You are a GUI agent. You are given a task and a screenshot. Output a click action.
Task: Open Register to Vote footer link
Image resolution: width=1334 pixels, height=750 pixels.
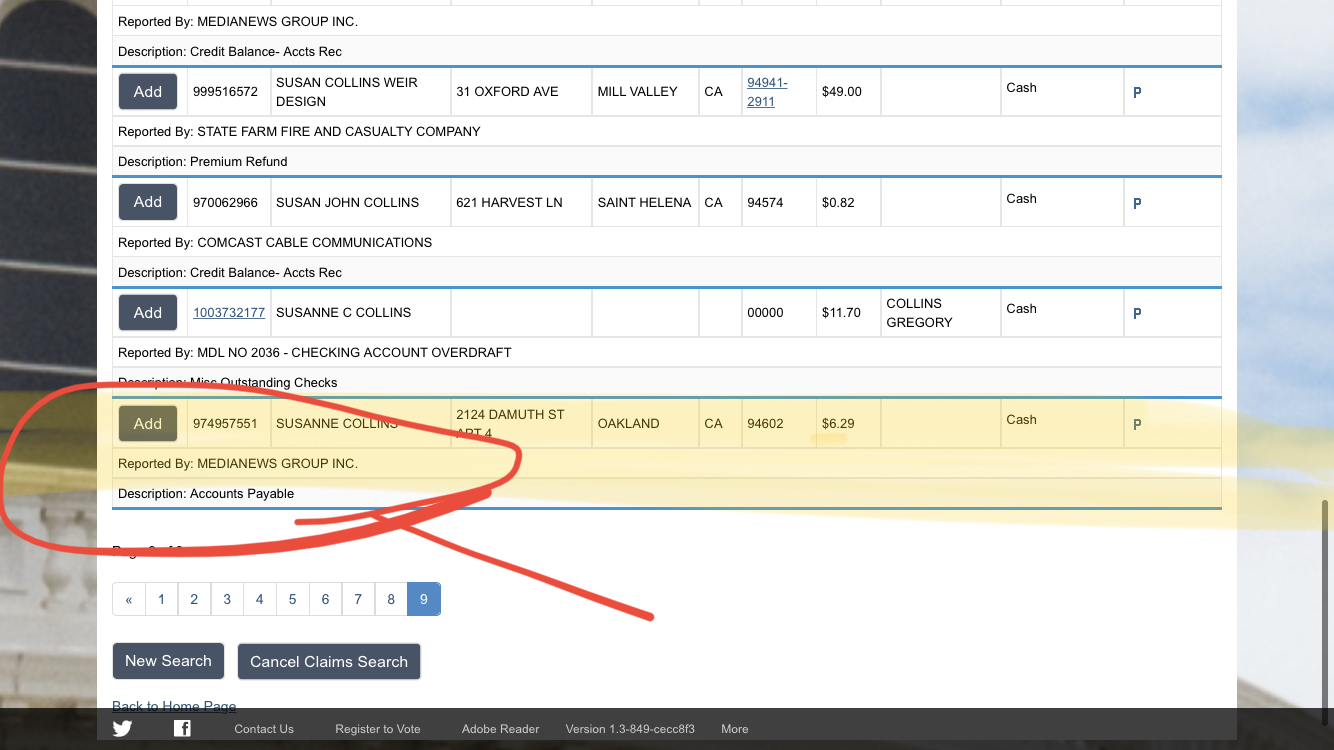[378, 729]
